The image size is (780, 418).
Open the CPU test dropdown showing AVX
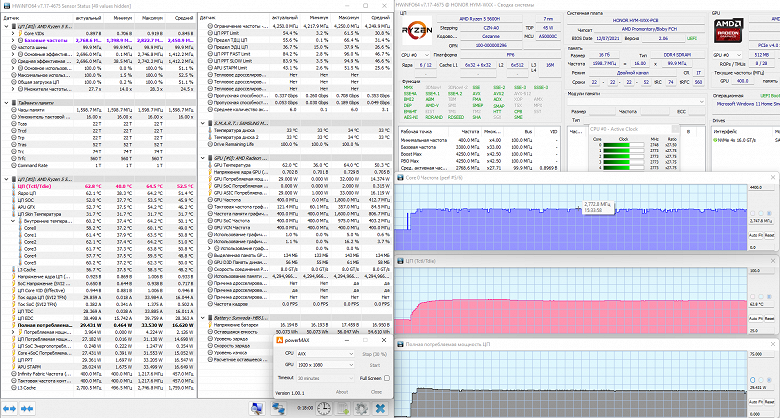[x=325, y=354]
